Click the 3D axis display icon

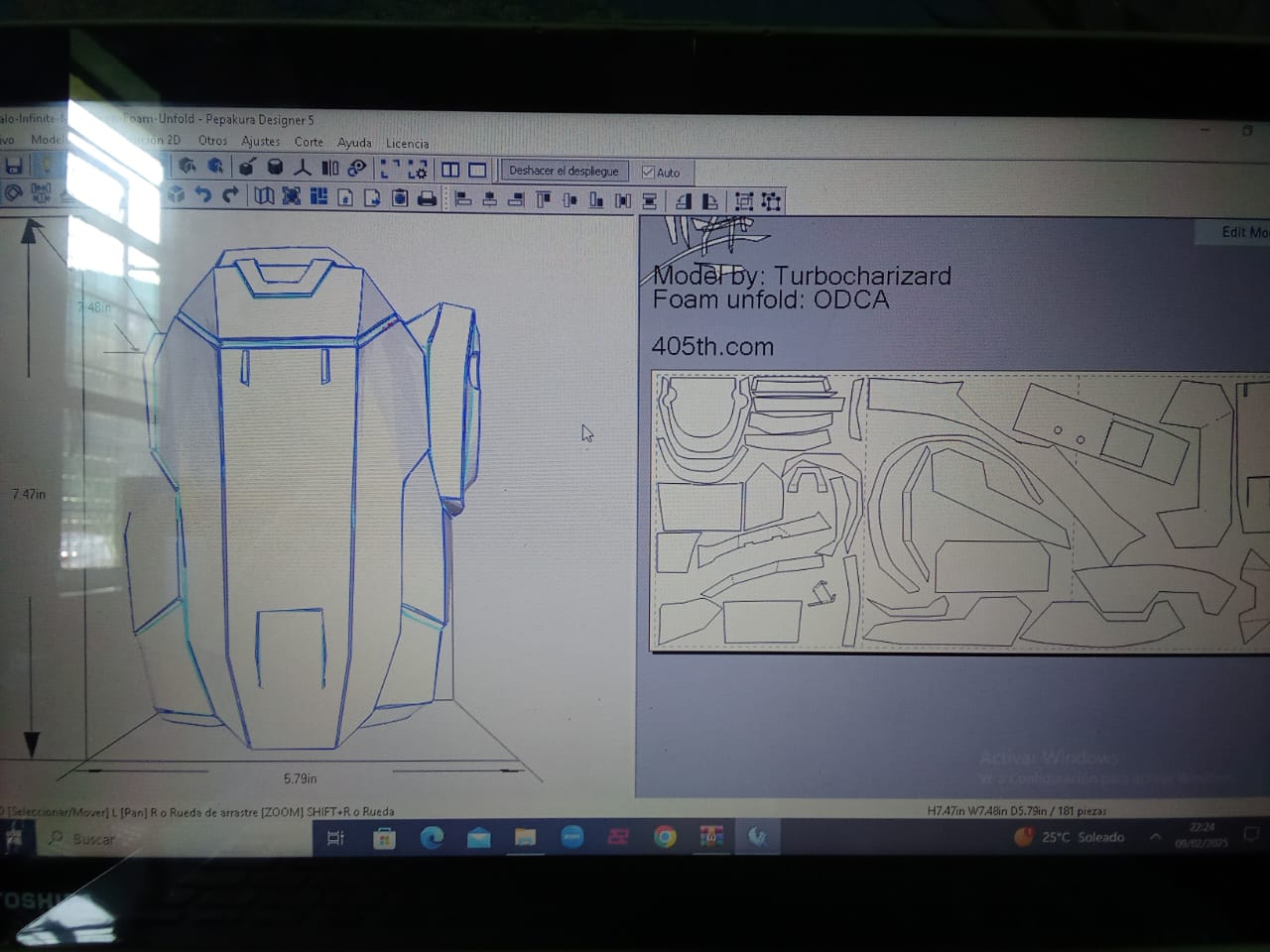pos(303,168)
